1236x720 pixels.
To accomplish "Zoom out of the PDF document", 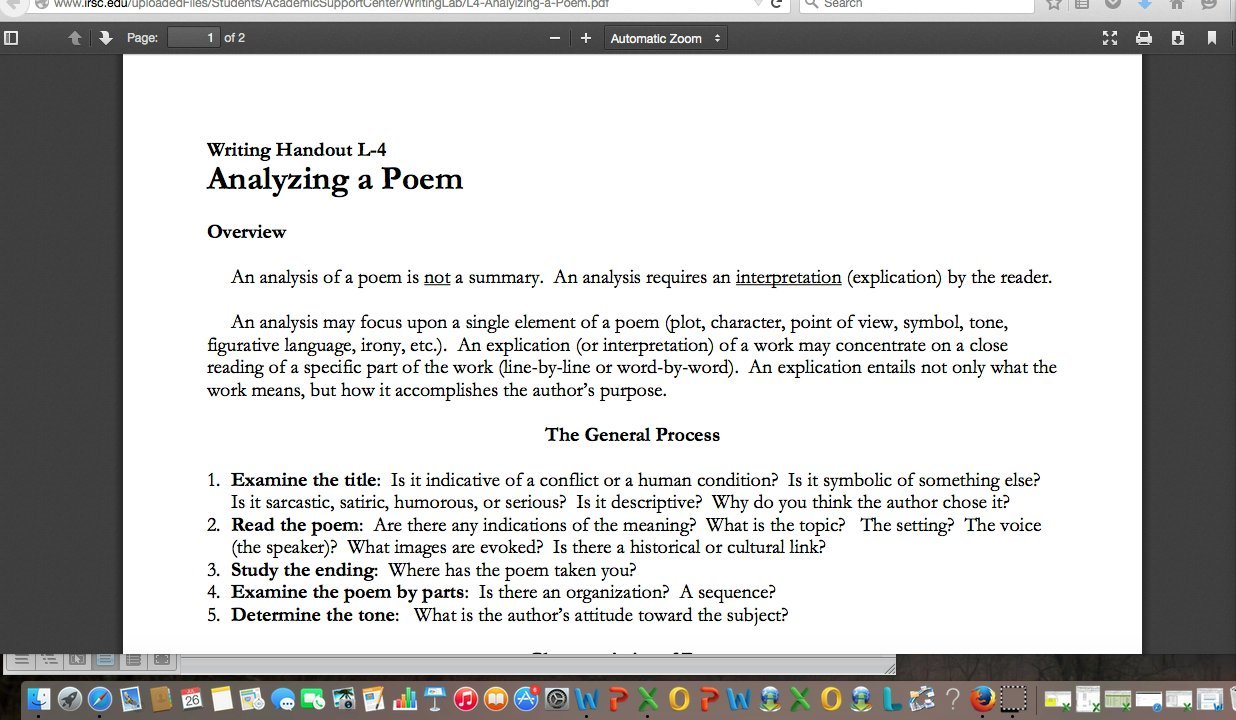I will (x=555, y=38).
